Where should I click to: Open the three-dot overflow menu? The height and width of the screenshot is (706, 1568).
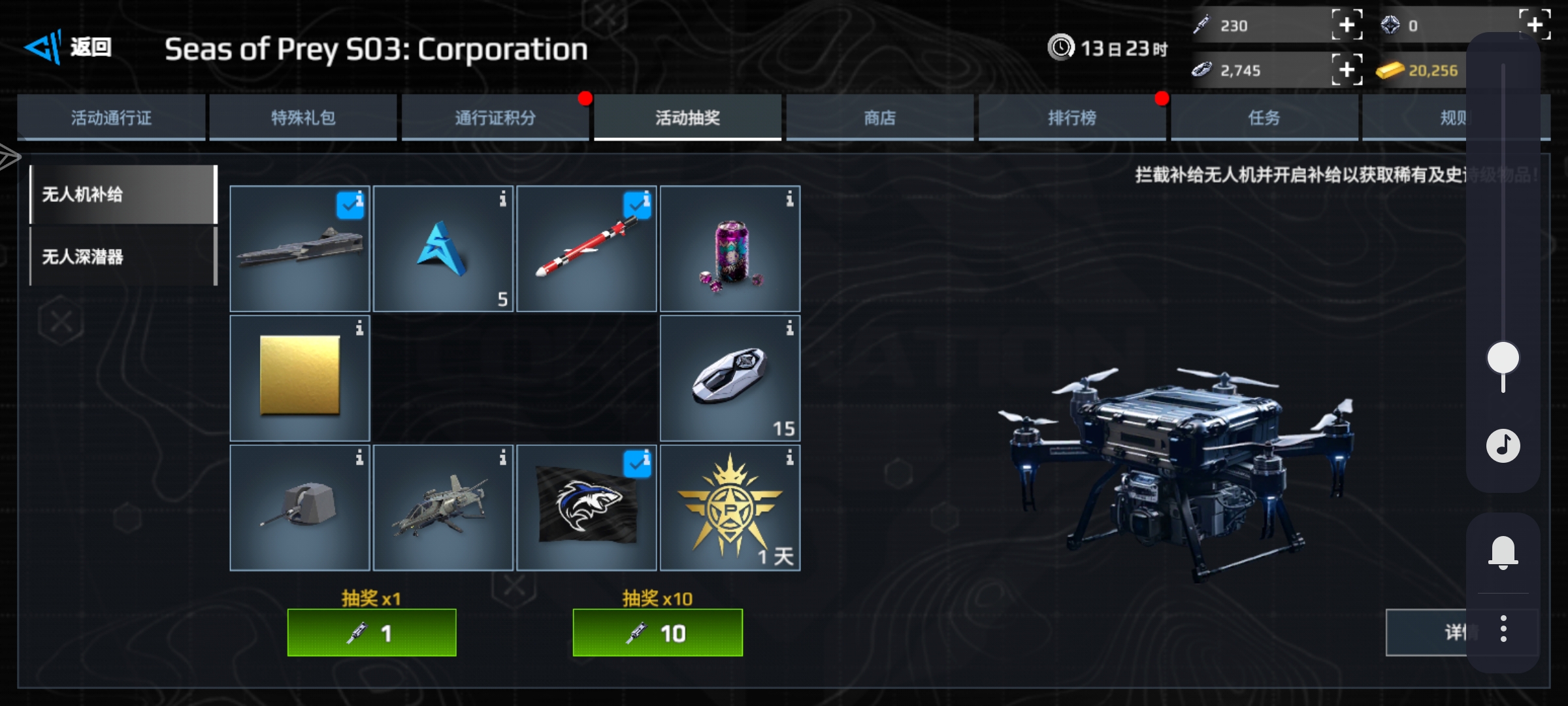tap(1503, 628)
